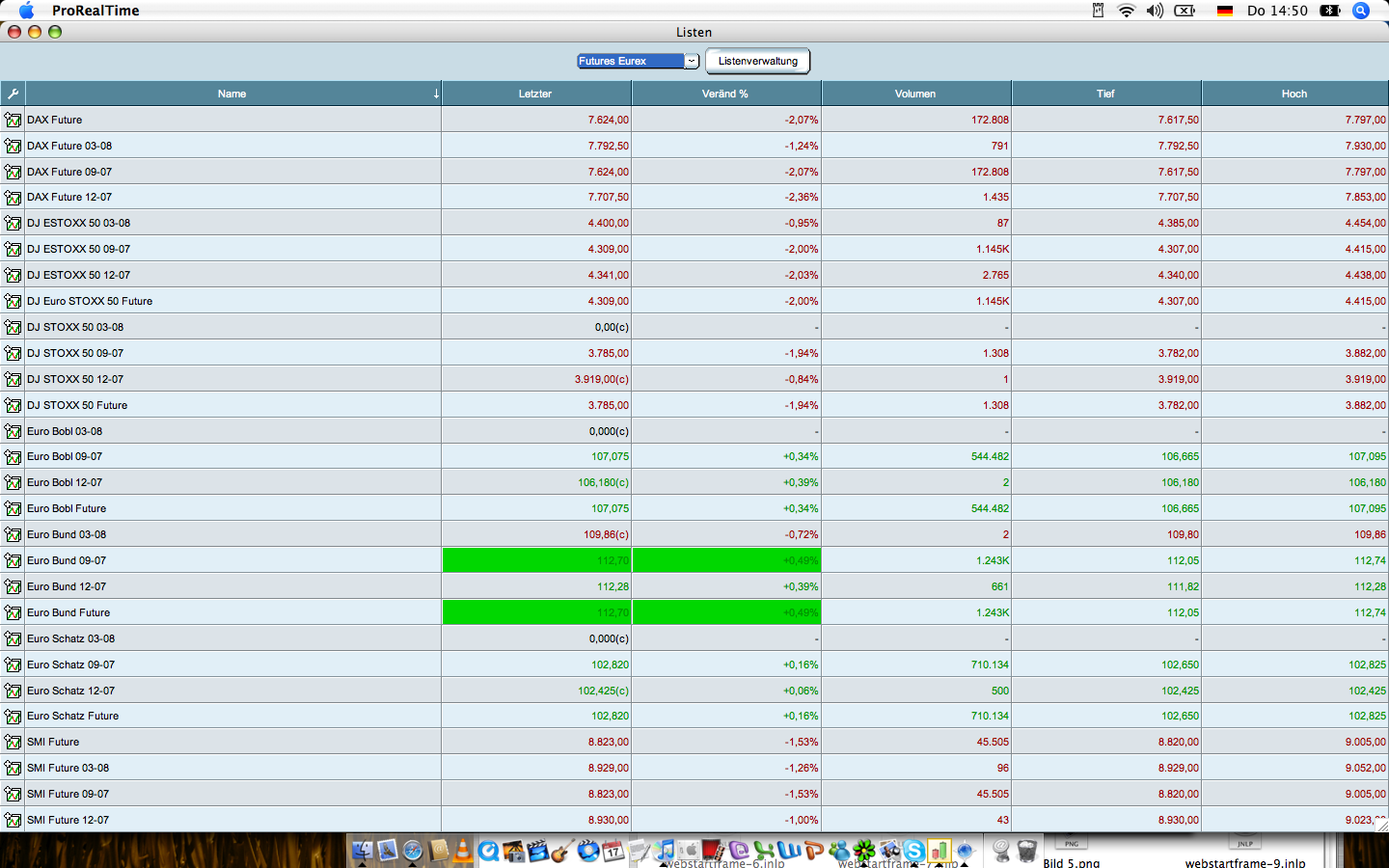
Task: Open Spotlight search in the menu bar
Action: (x=1361, y=11)
